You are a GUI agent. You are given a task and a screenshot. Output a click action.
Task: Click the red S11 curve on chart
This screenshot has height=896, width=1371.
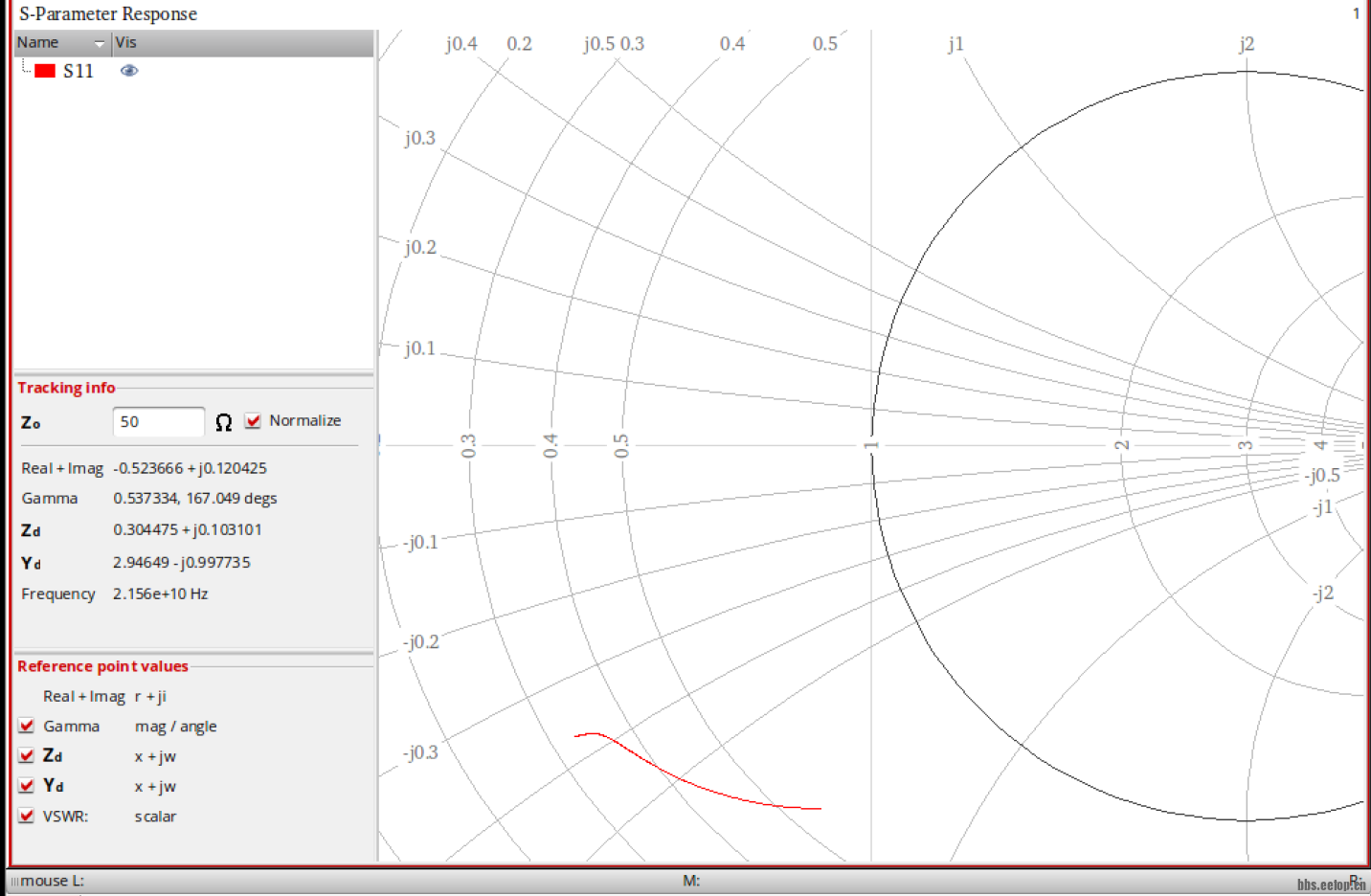680,777
